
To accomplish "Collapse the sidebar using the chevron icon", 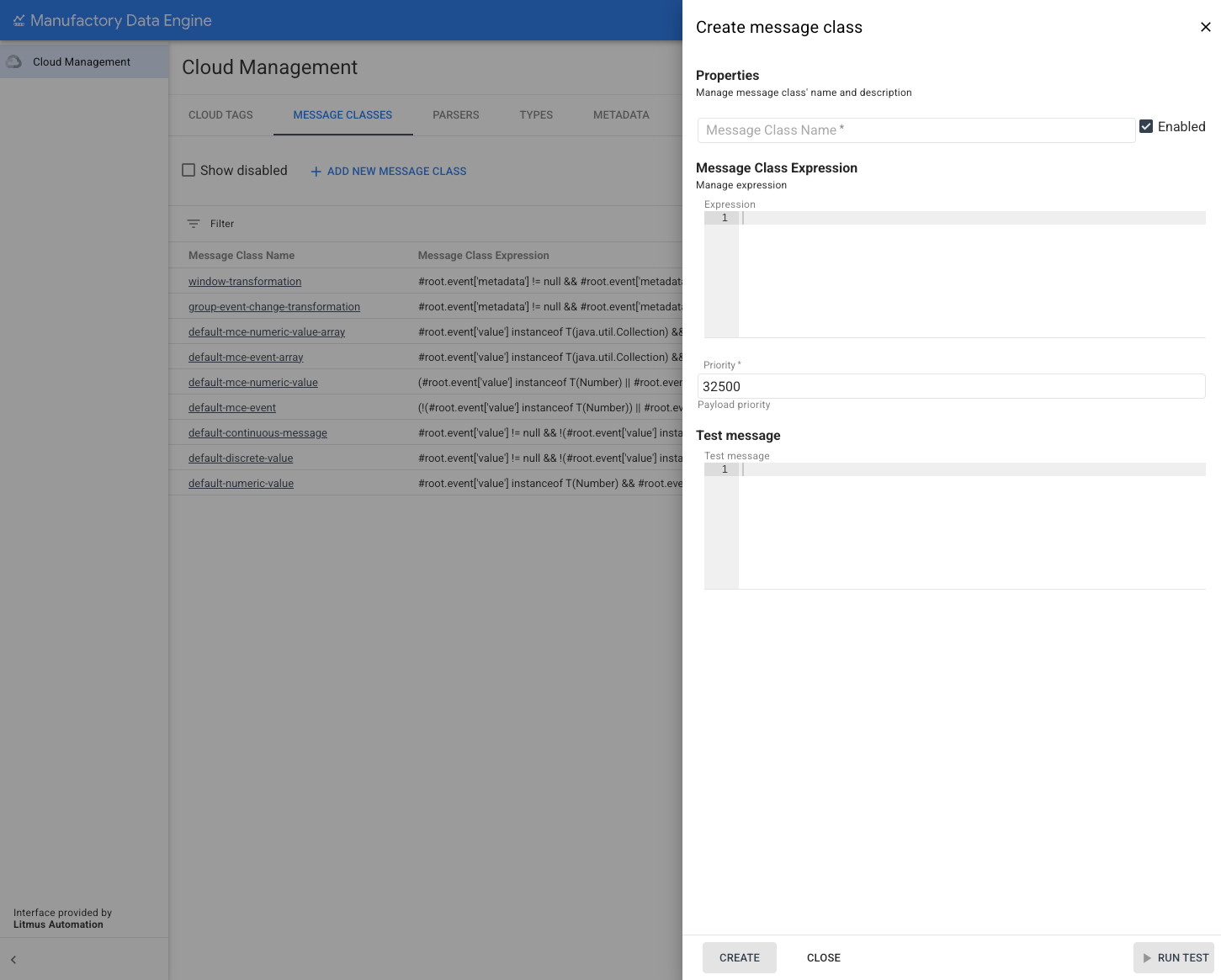I will tap(13, 959).
